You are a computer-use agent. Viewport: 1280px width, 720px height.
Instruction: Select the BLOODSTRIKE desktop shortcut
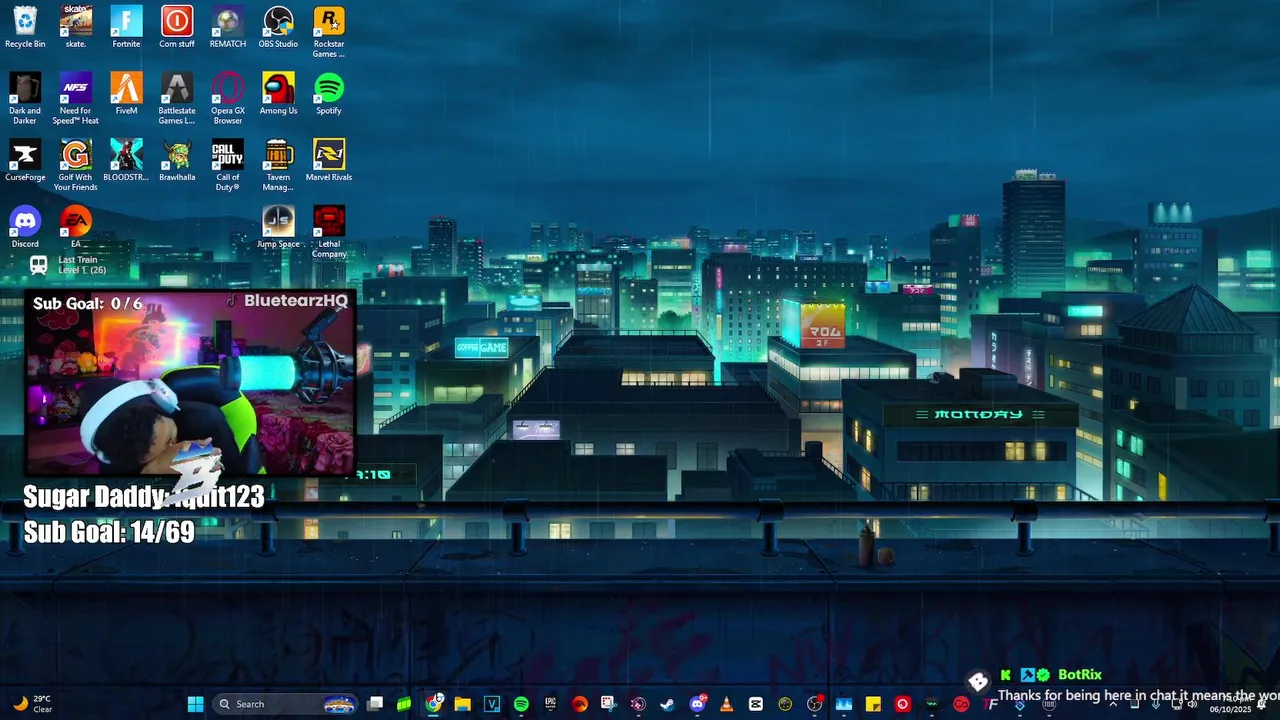[126, 160]
